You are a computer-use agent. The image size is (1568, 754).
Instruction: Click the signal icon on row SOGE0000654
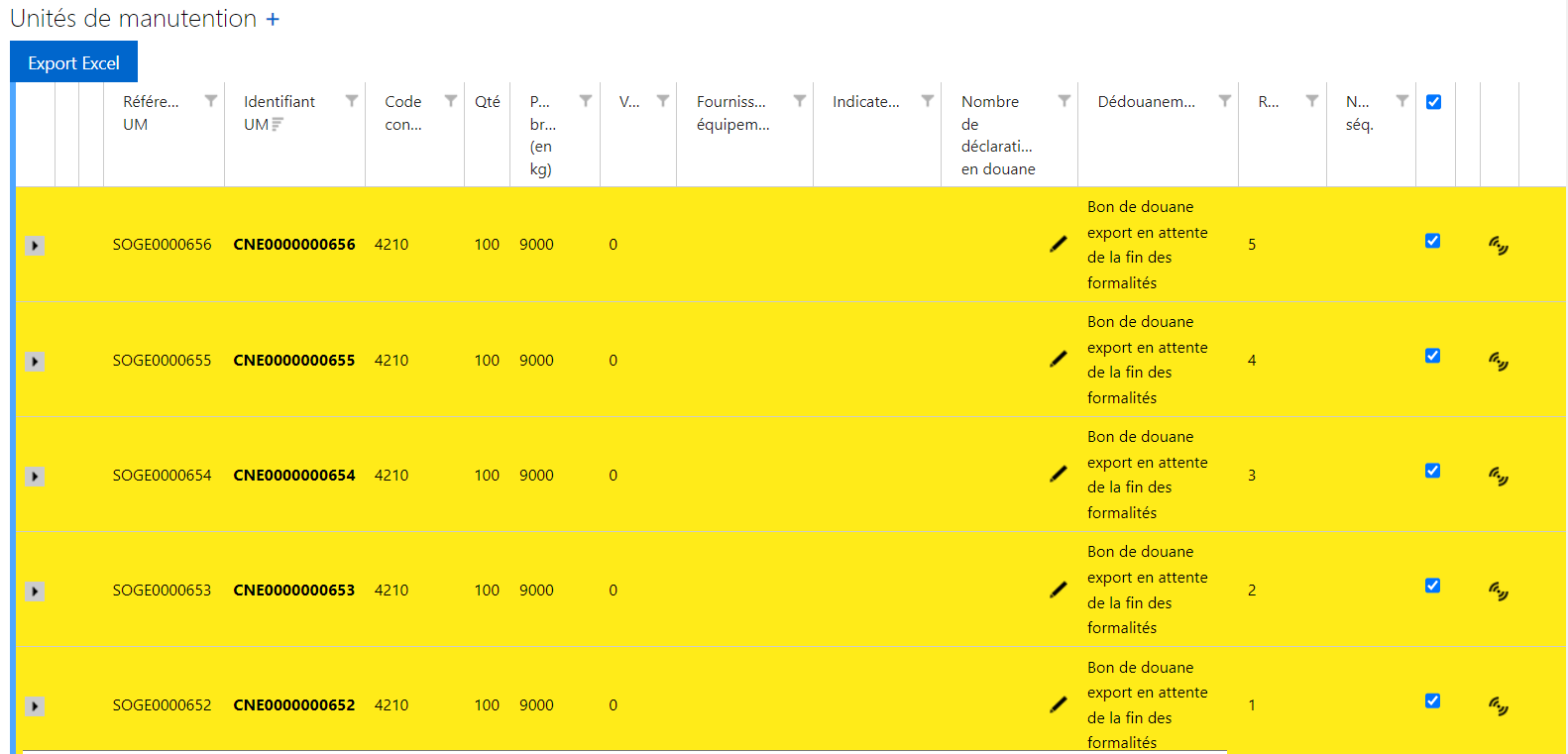coord(1499,476)
